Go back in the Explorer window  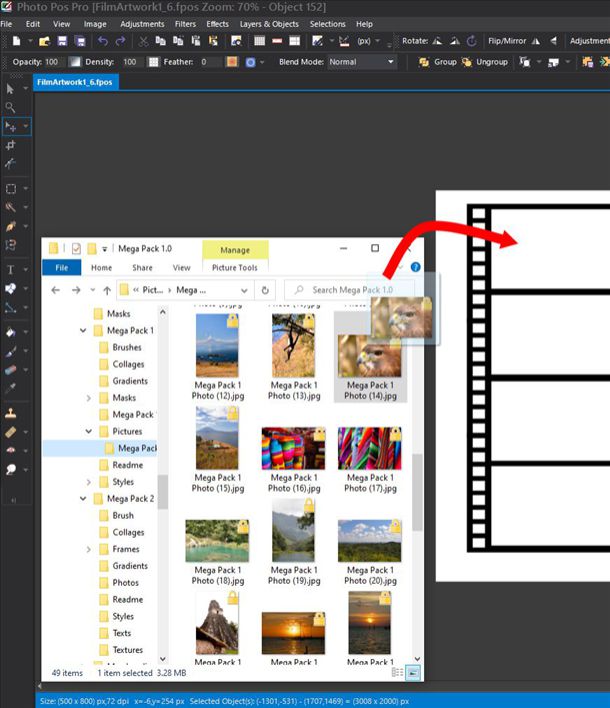[56, 290]
